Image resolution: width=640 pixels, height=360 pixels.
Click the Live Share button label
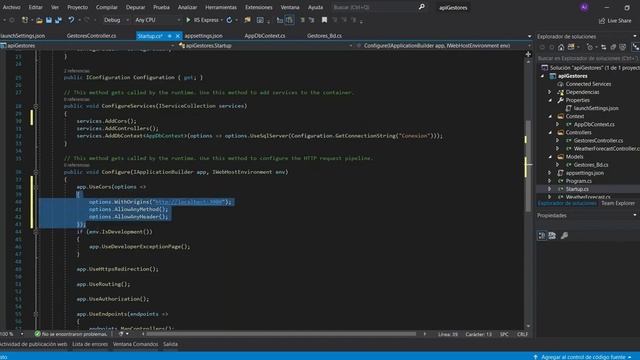619,20
